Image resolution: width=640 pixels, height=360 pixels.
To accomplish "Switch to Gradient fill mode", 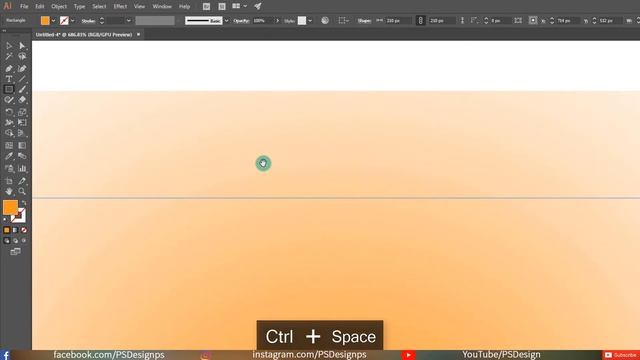I will pyautogui.click(x=16, y=230).
